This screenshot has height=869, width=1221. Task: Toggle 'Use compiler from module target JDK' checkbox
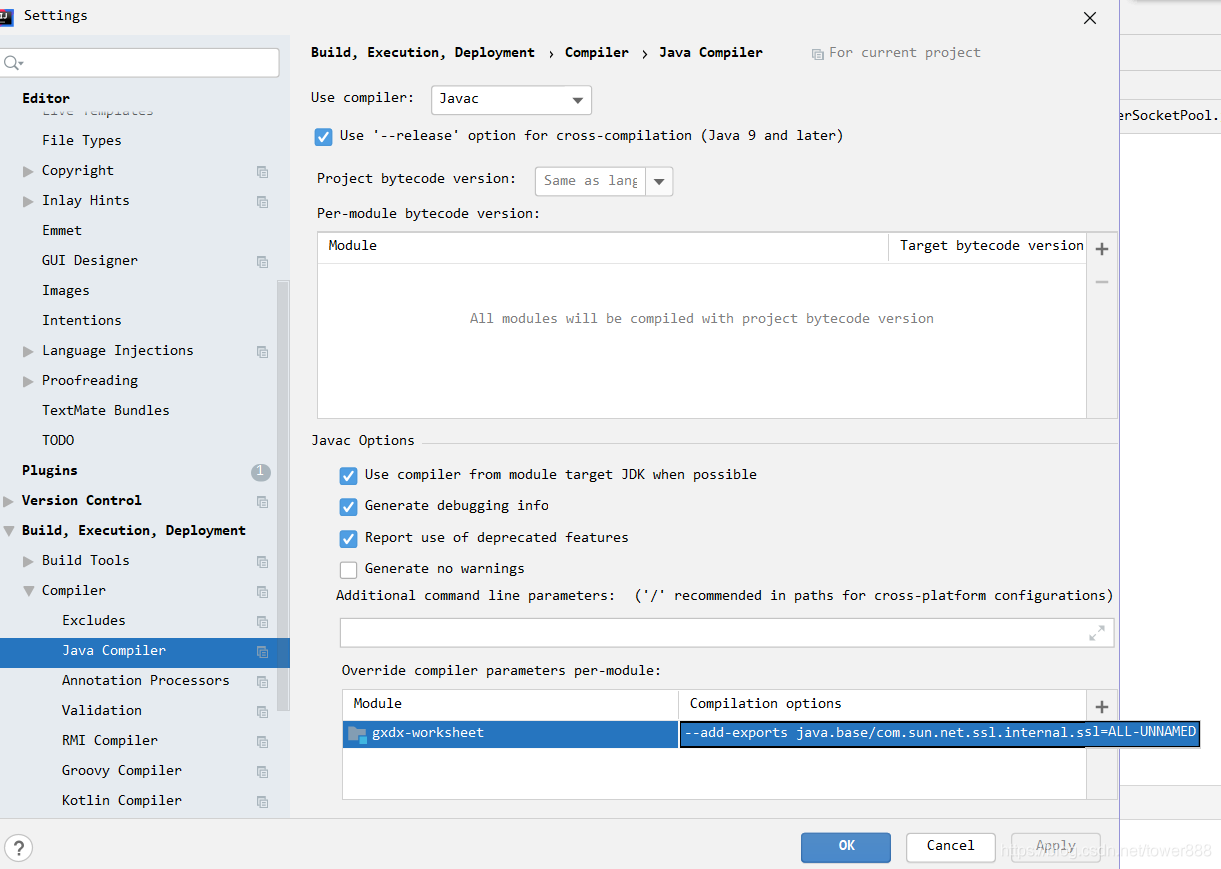pyautogui.click(x=348, y=475)
